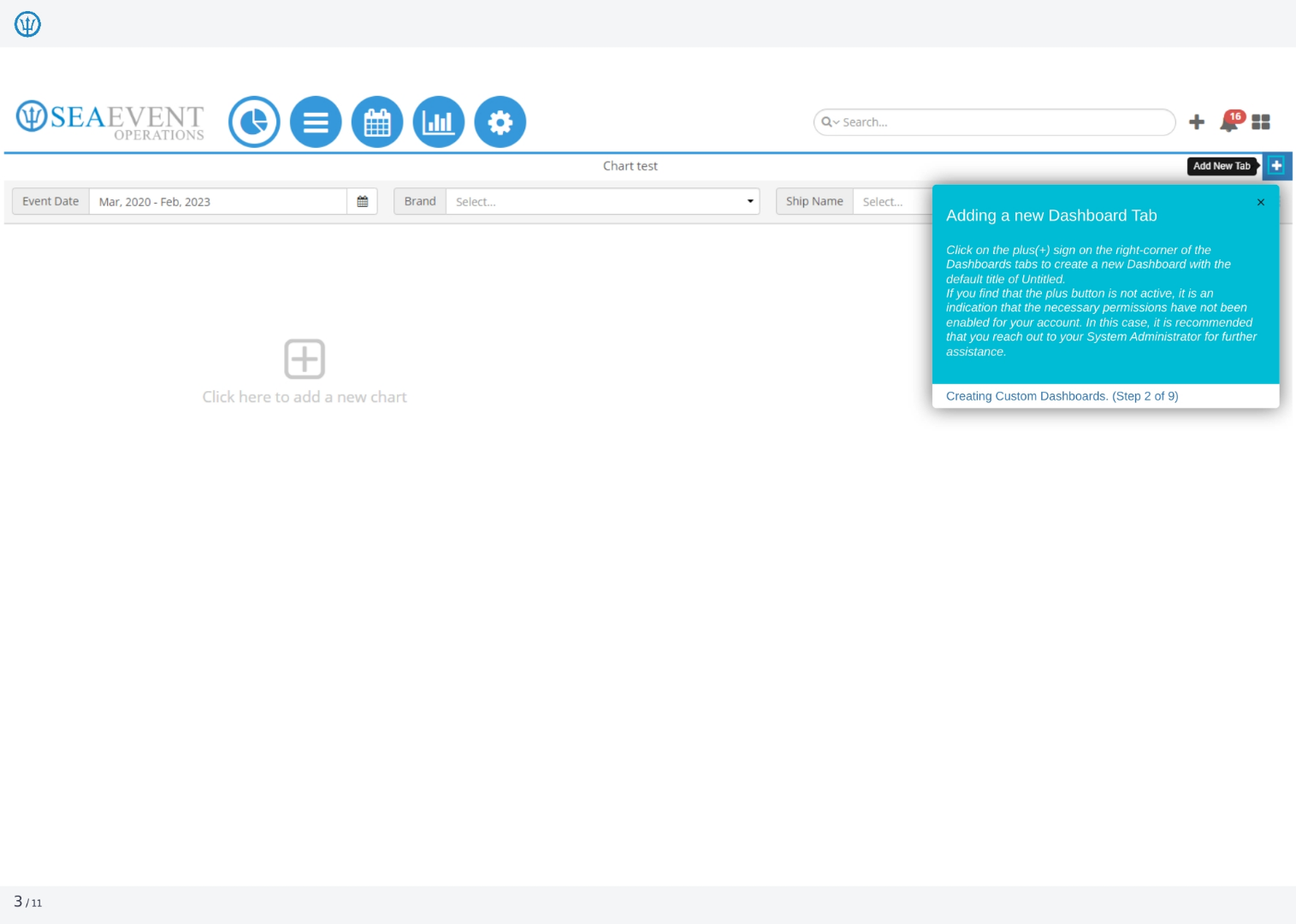
Task: Open the pie chart dashboard icon
Action: pyautogui.click(x=254, y=121)
